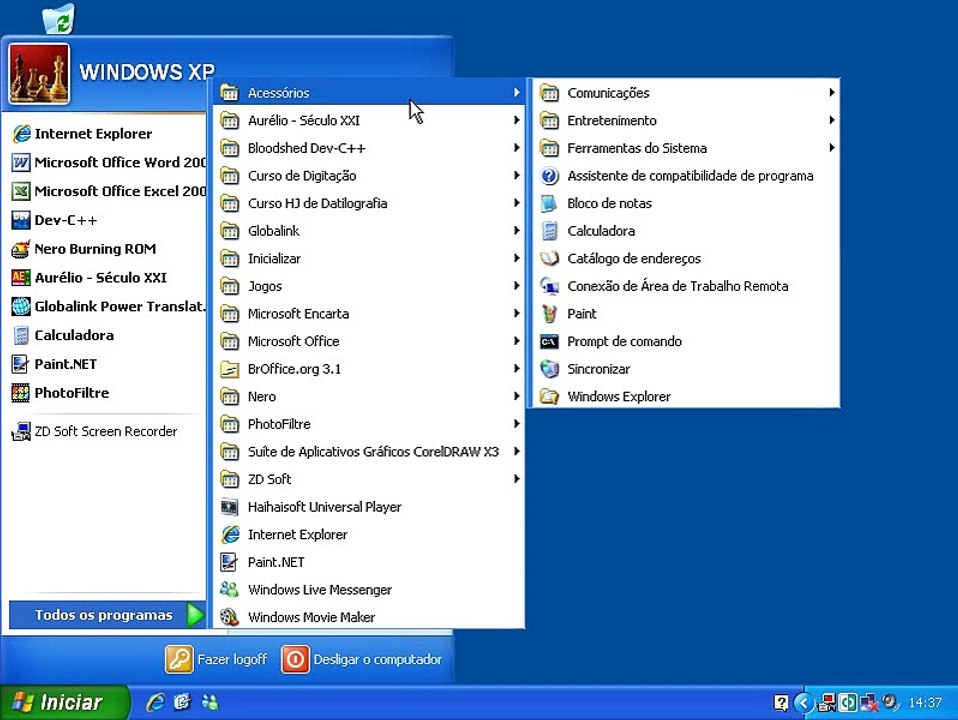Click the Globalink Power Translator globe icon
Viewport: 958px width, 720px height.
click(21, 306)
